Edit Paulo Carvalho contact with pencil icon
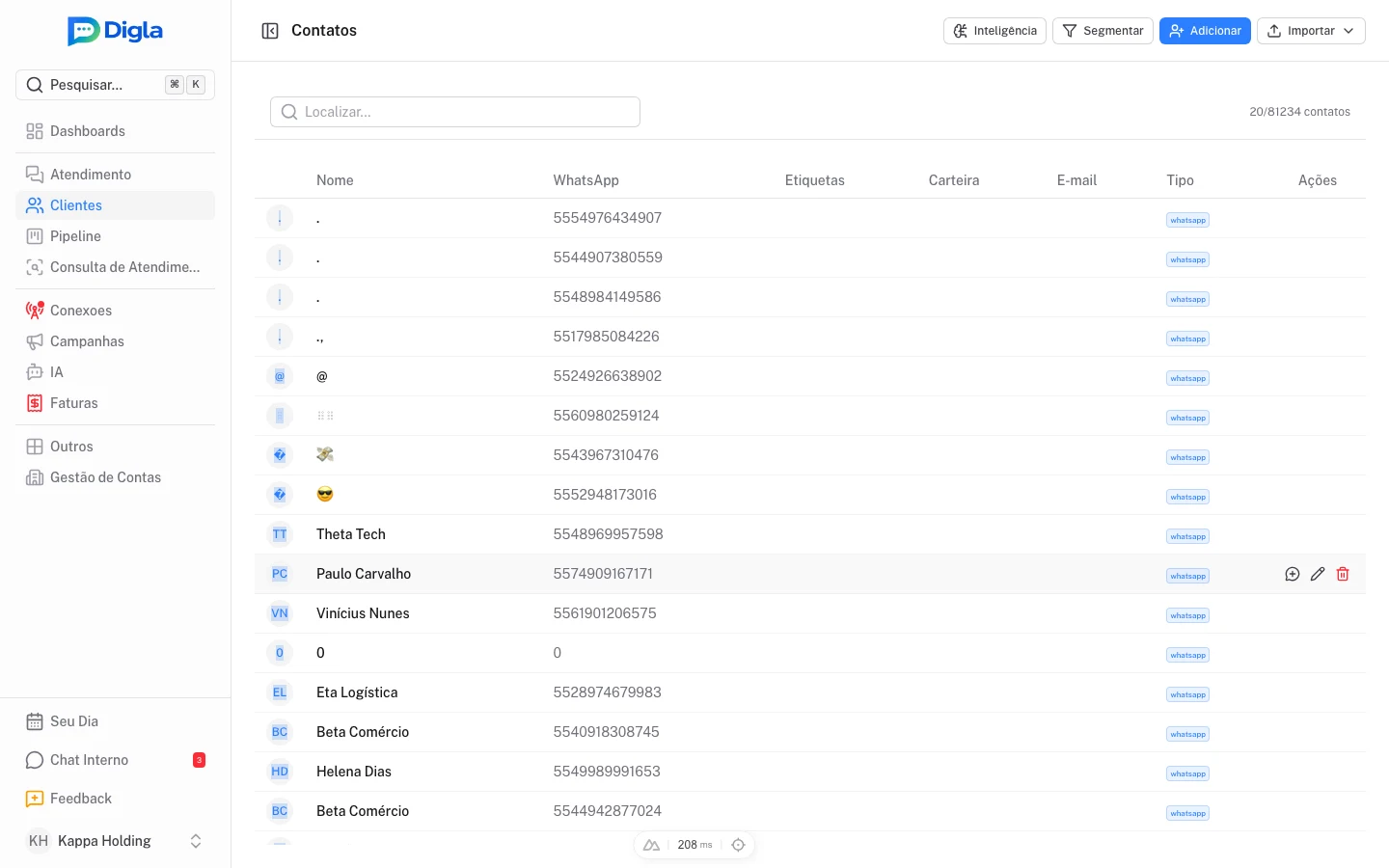Screen dimensions: 1389x868 (x=1318, y=574)
